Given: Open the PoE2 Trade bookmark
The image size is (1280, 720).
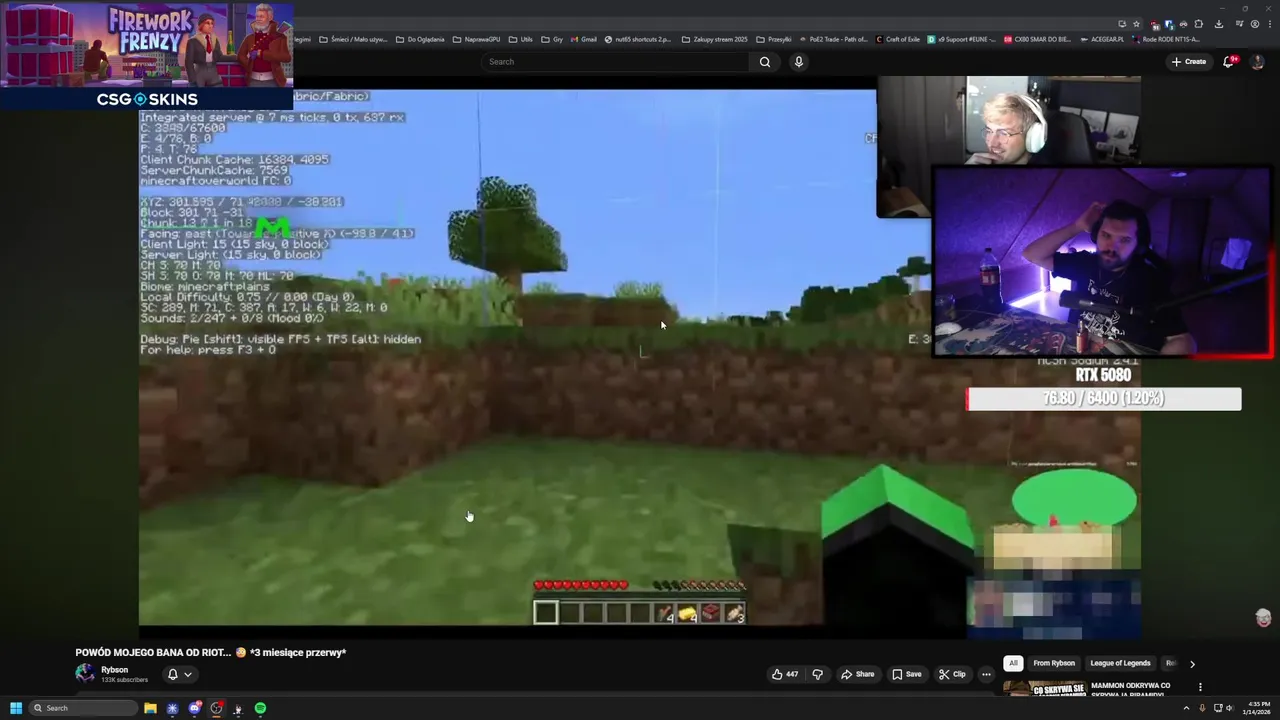Looking at the screenshot, I should (833, 39).
